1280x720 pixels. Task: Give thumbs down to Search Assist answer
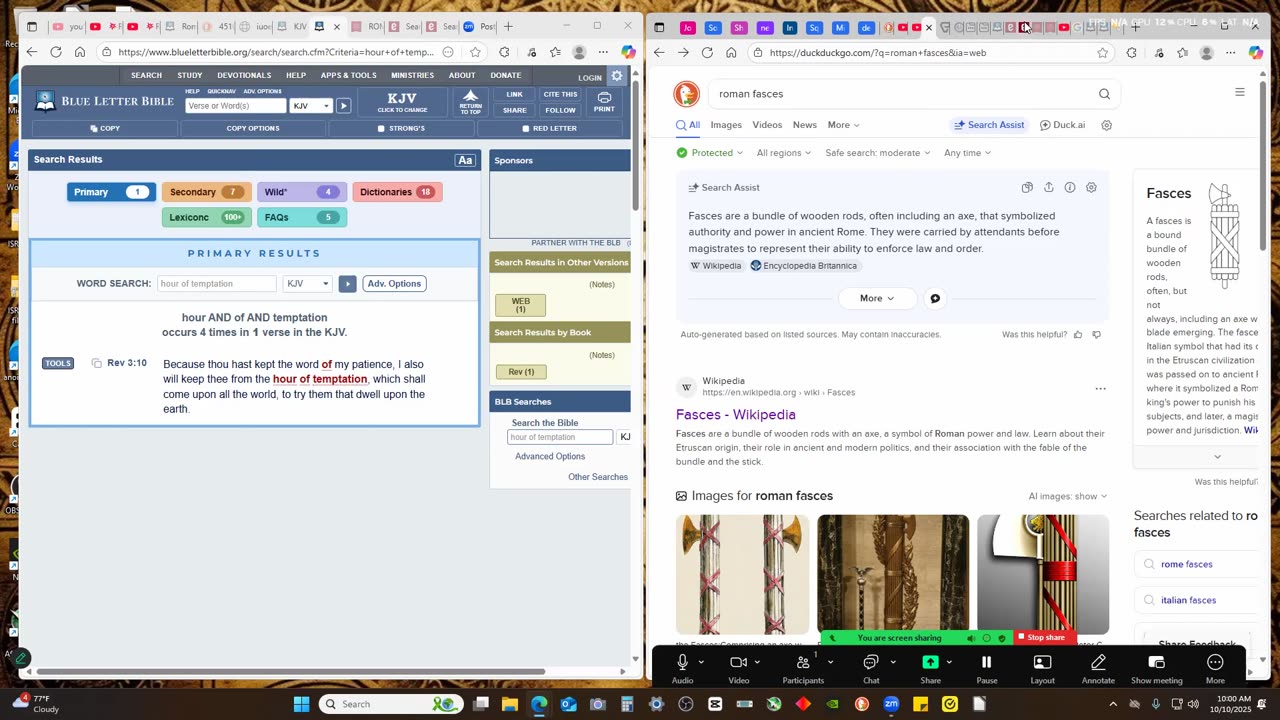coord(1096,335)
